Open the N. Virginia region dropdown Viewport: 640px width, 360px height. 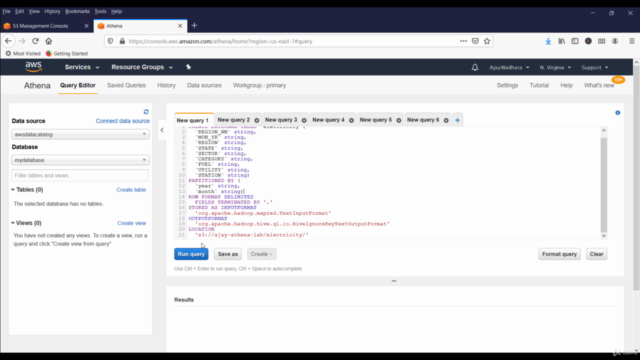click(x=555, y=67)
